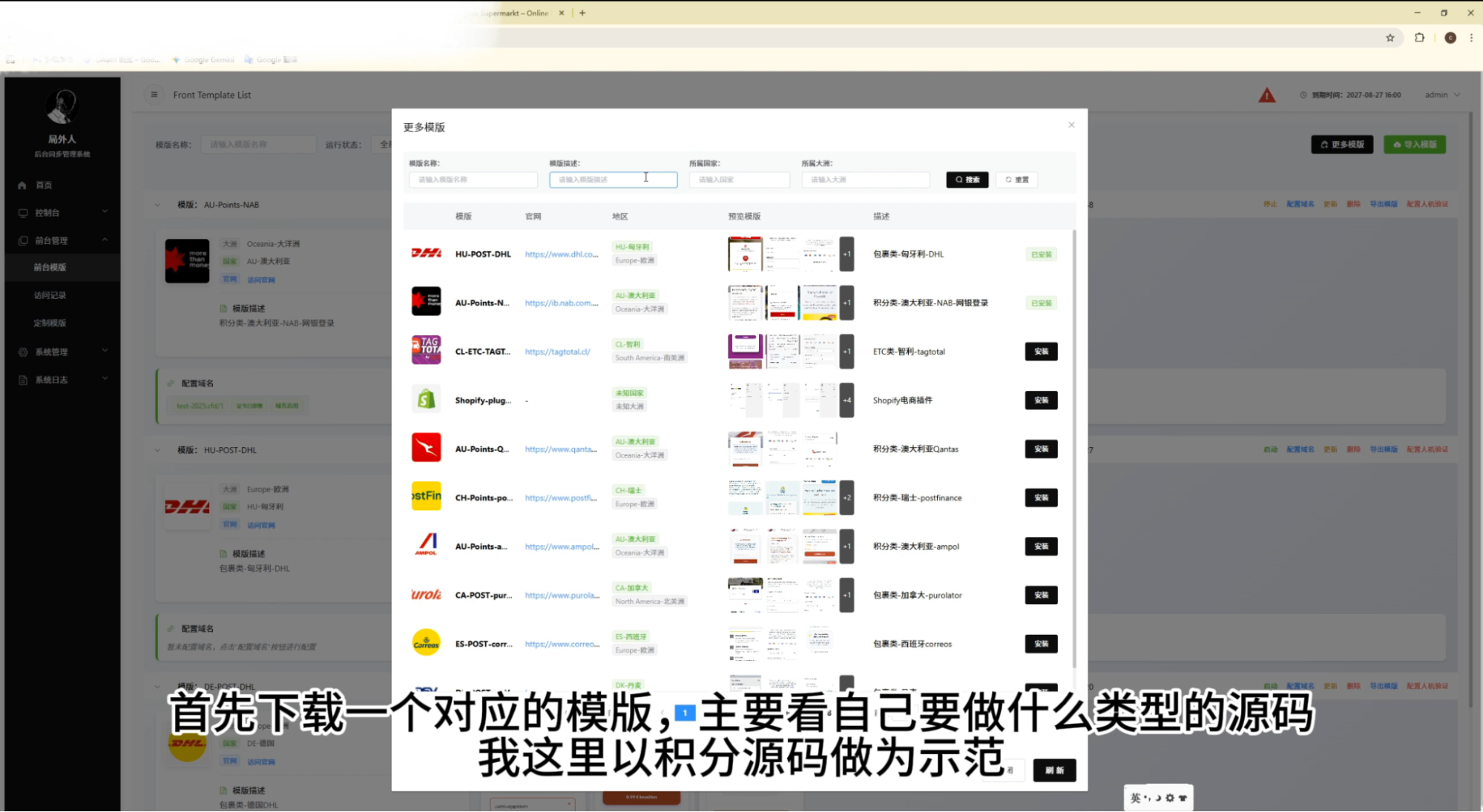Toggle the sidebar hamburger menu icon
Image resolution: width=1483 pixels, height=812 pixels.
pos(154,94)
